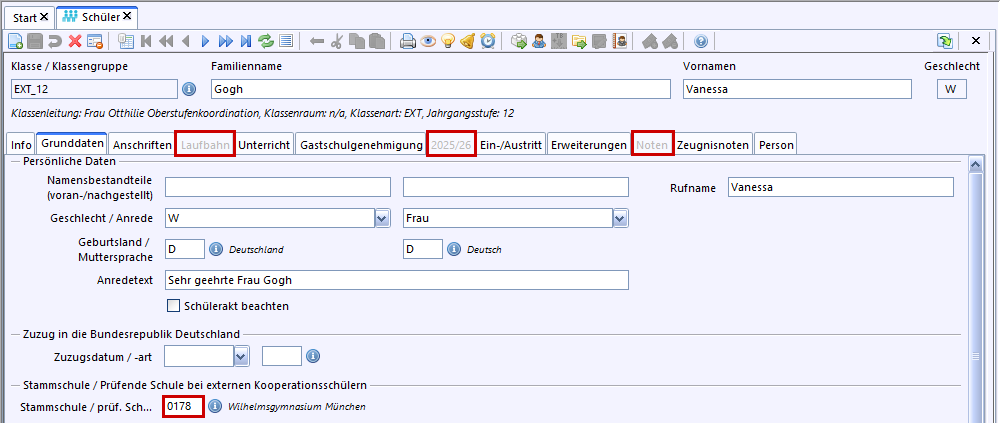
Task: Click the alarm clock icon
Action: click(487, 41)
